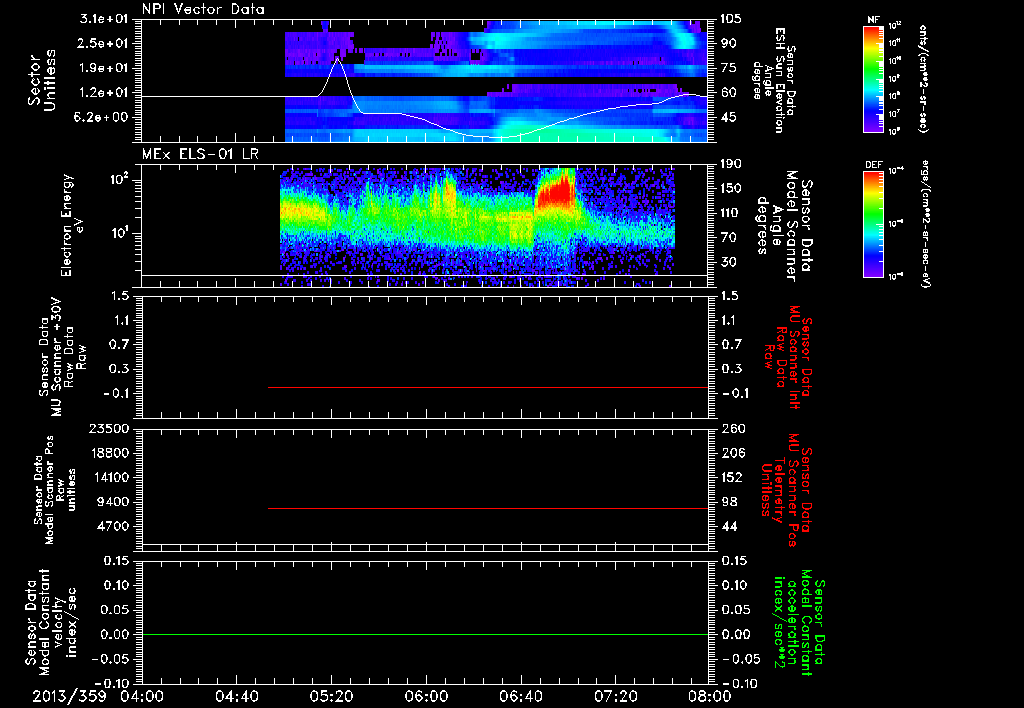The width and height of the screenshot is (1024, 708).
Task: Click the 'ergs/(cm**2-sr-sec-eV)' units label
Action: pyautogui.click(x=924, y=224)
